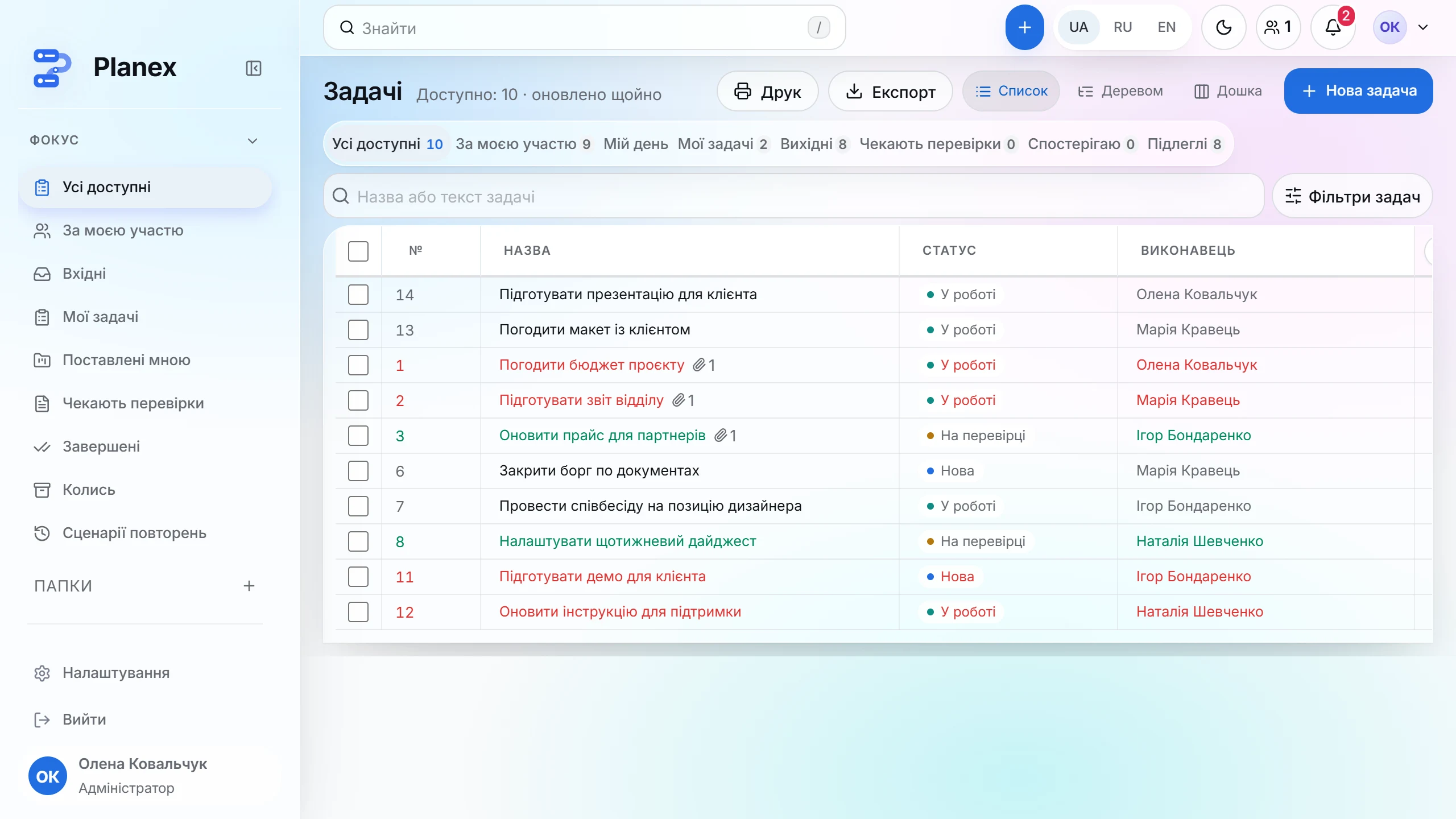Click the 'Експорт' button
The width and height of the screenshot is (1456, 819).
pyautogui.click(x=890, y=91)
